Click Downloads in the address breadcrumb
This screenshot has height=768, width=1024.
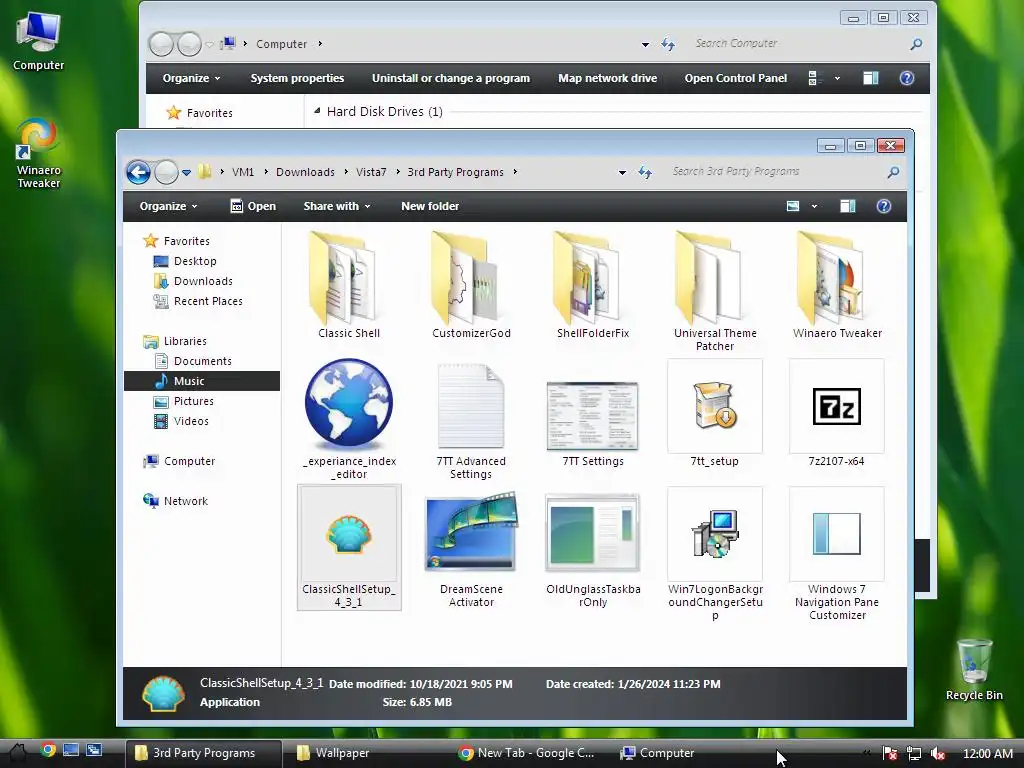(305, 172)
